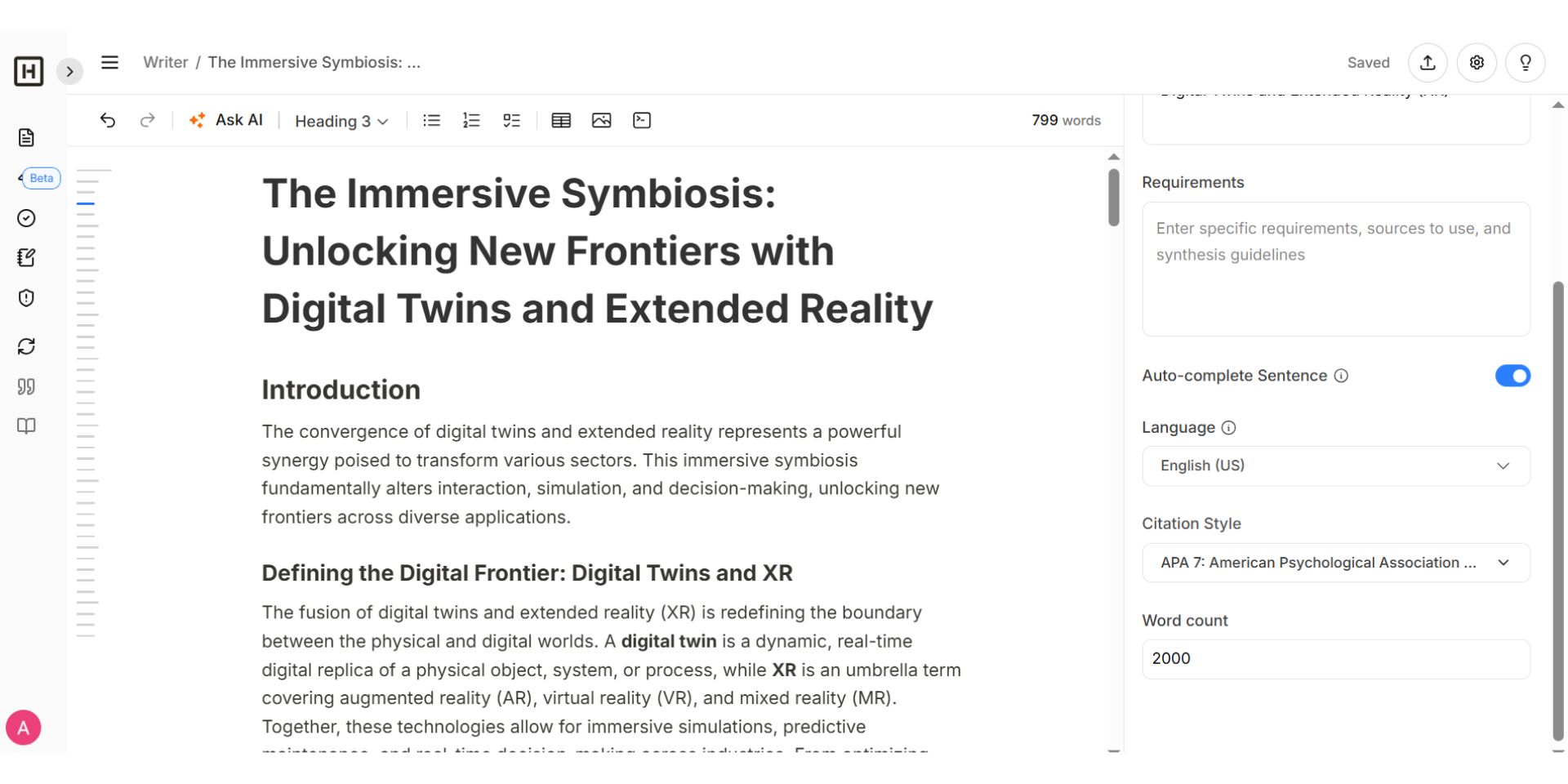The image size is (1568, 784).
Task: Go to Writer breadcrumb
Action: click(166, 62)
